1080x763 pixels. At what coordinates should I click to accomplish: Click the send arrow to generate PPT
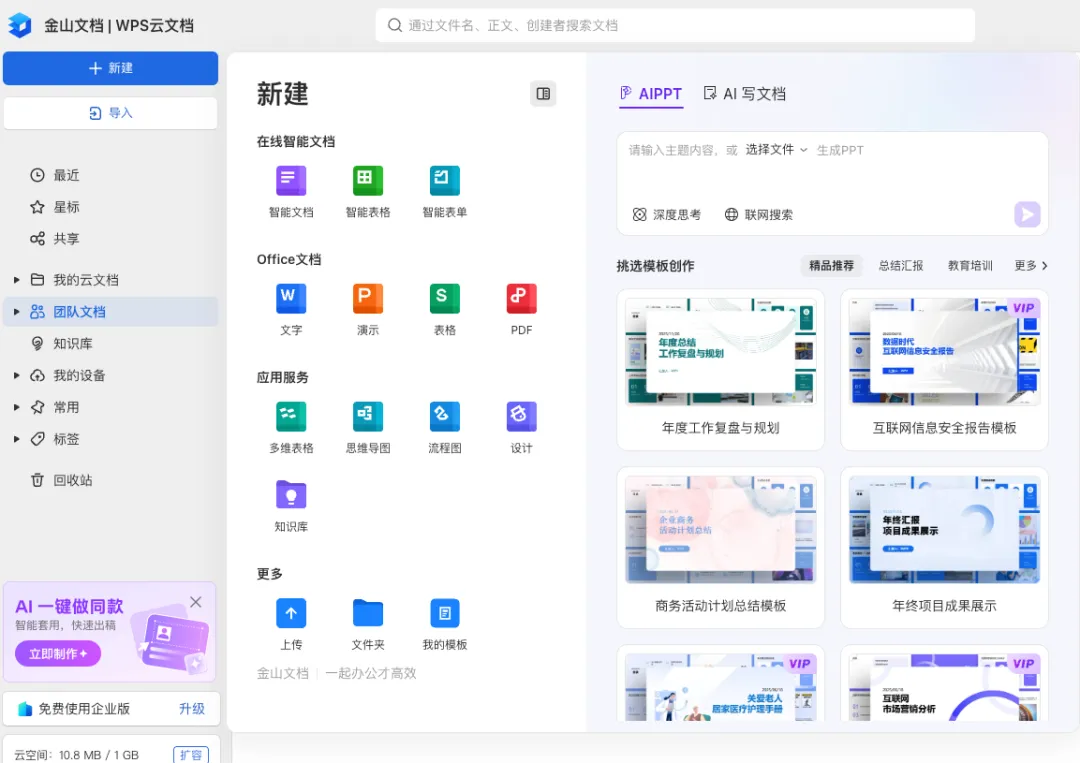1027,214
